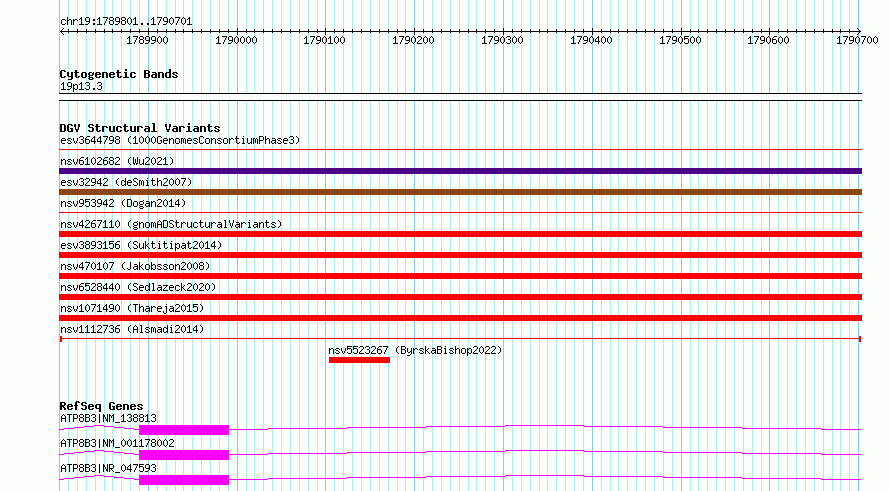
Task: Click the ATP8B3|NM_001178002 gene label
Action: pyautogui.click(x=117, y=443)
